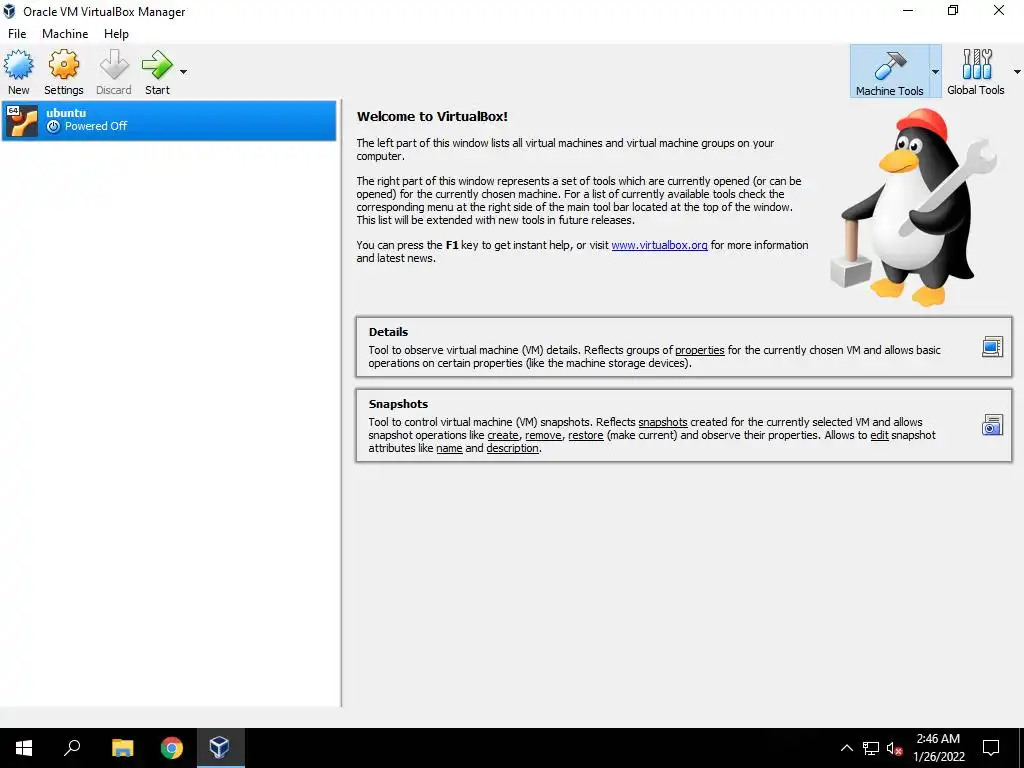Click the create link in Snapshots
This screenshot has width=1024, height=768.
503,435
